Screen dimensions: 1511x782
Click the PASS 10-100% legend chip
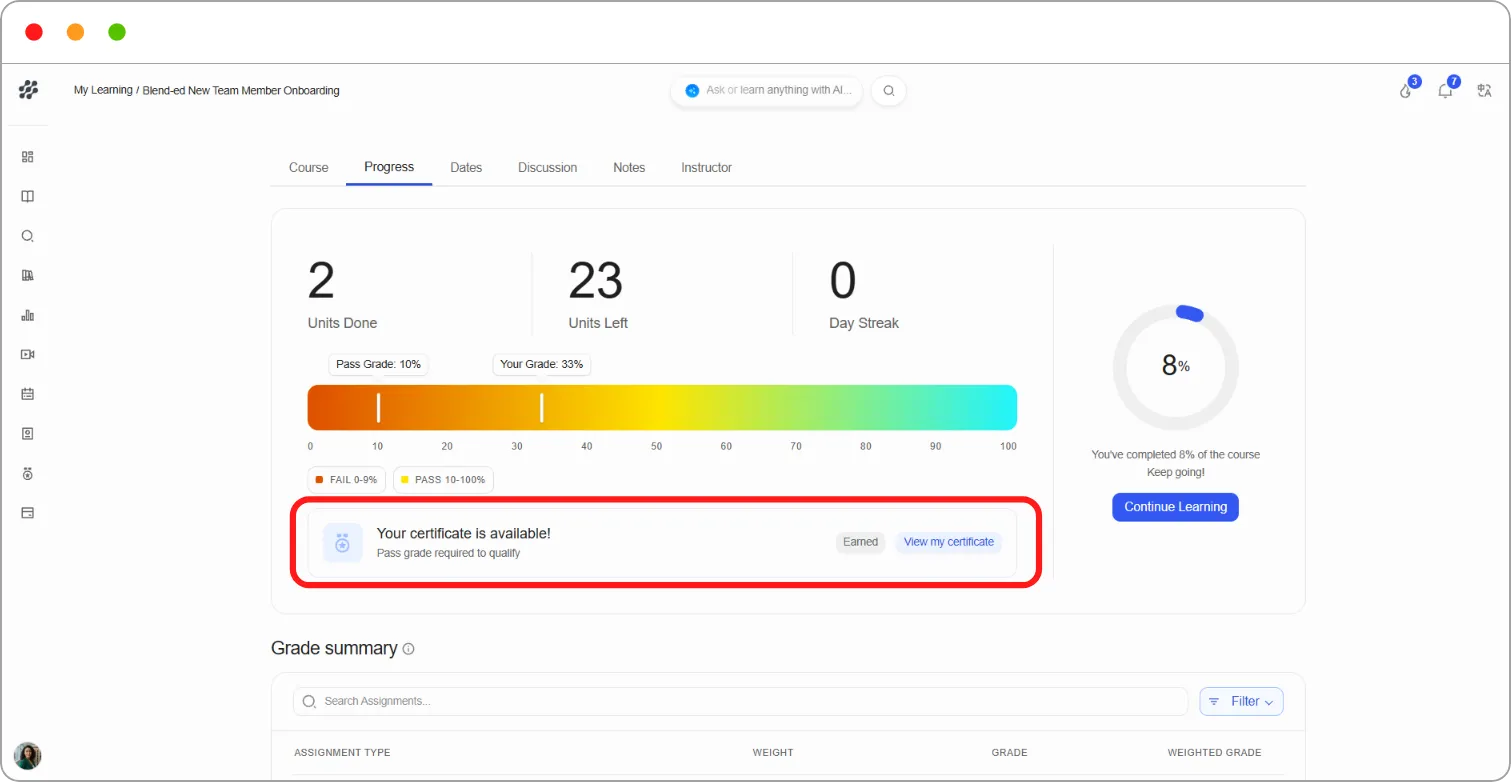click(443, 480)
